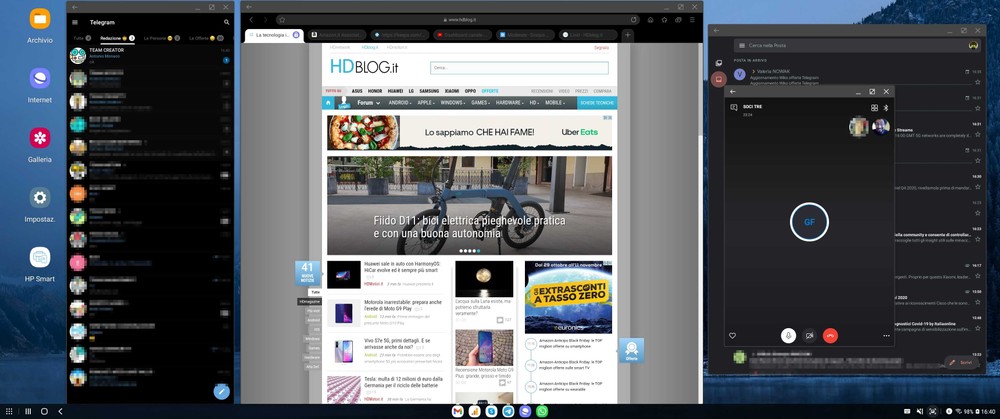Viewport: 1000px width, 419px height.
Task: Click the OFFERTE link in the brand bar
Action: click(489, 91)
